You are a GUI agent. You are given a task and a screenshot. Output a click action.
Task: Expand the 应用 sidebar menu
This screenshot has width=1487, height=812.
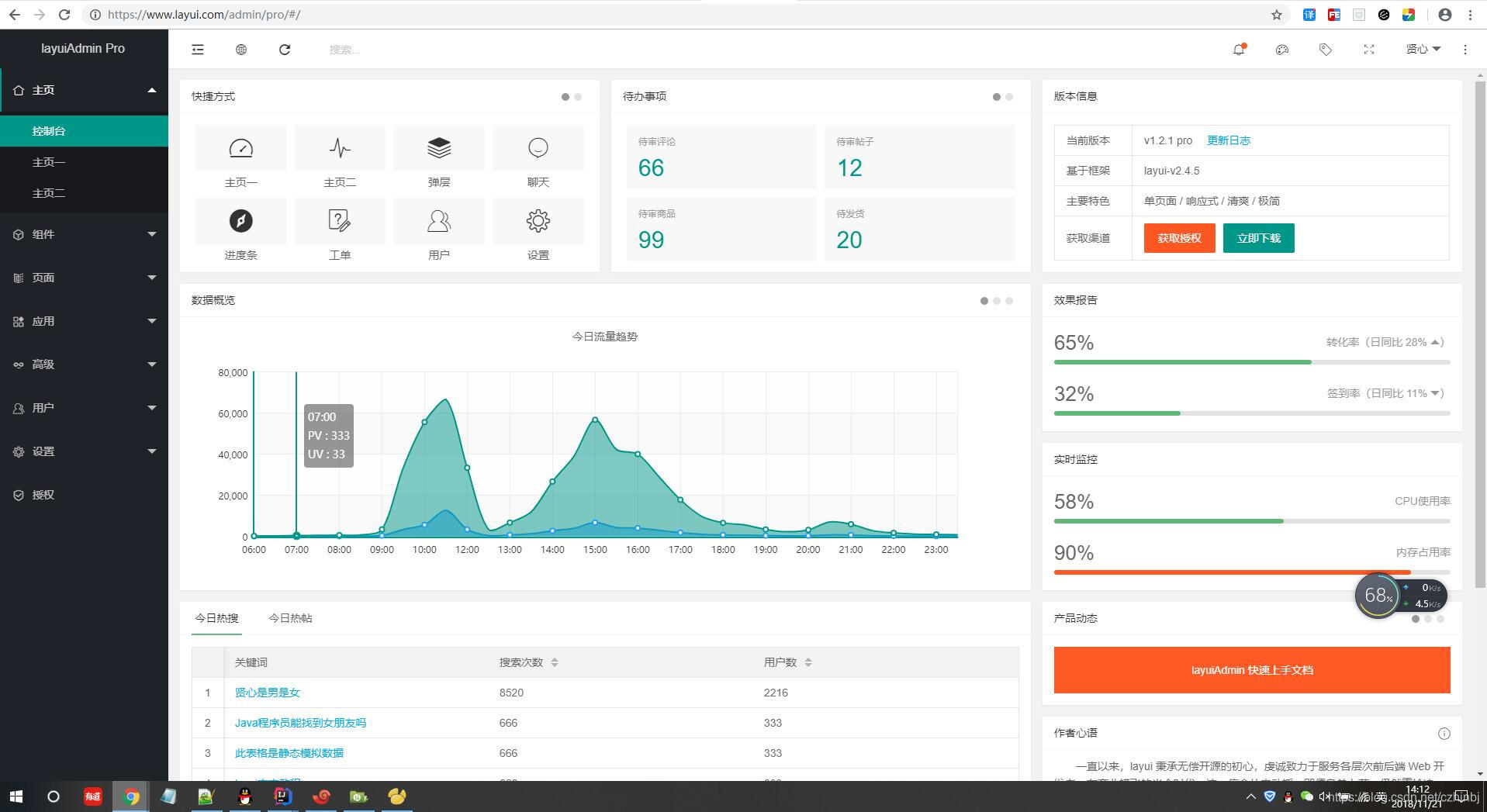pyautogui.click(x=84, y=321)
